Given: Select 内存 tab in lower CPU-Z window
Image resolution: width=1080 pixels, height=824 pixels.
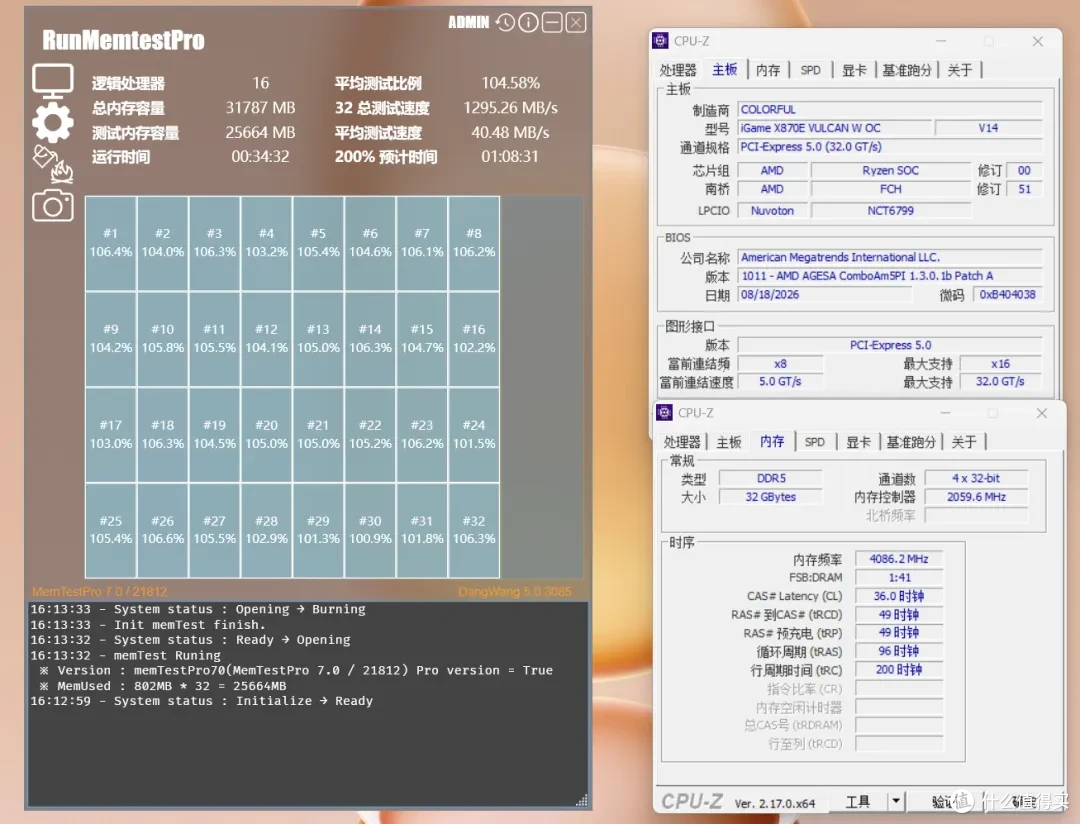Looking at the screenshot, I should pyautogui.click(x=772, y=441).
